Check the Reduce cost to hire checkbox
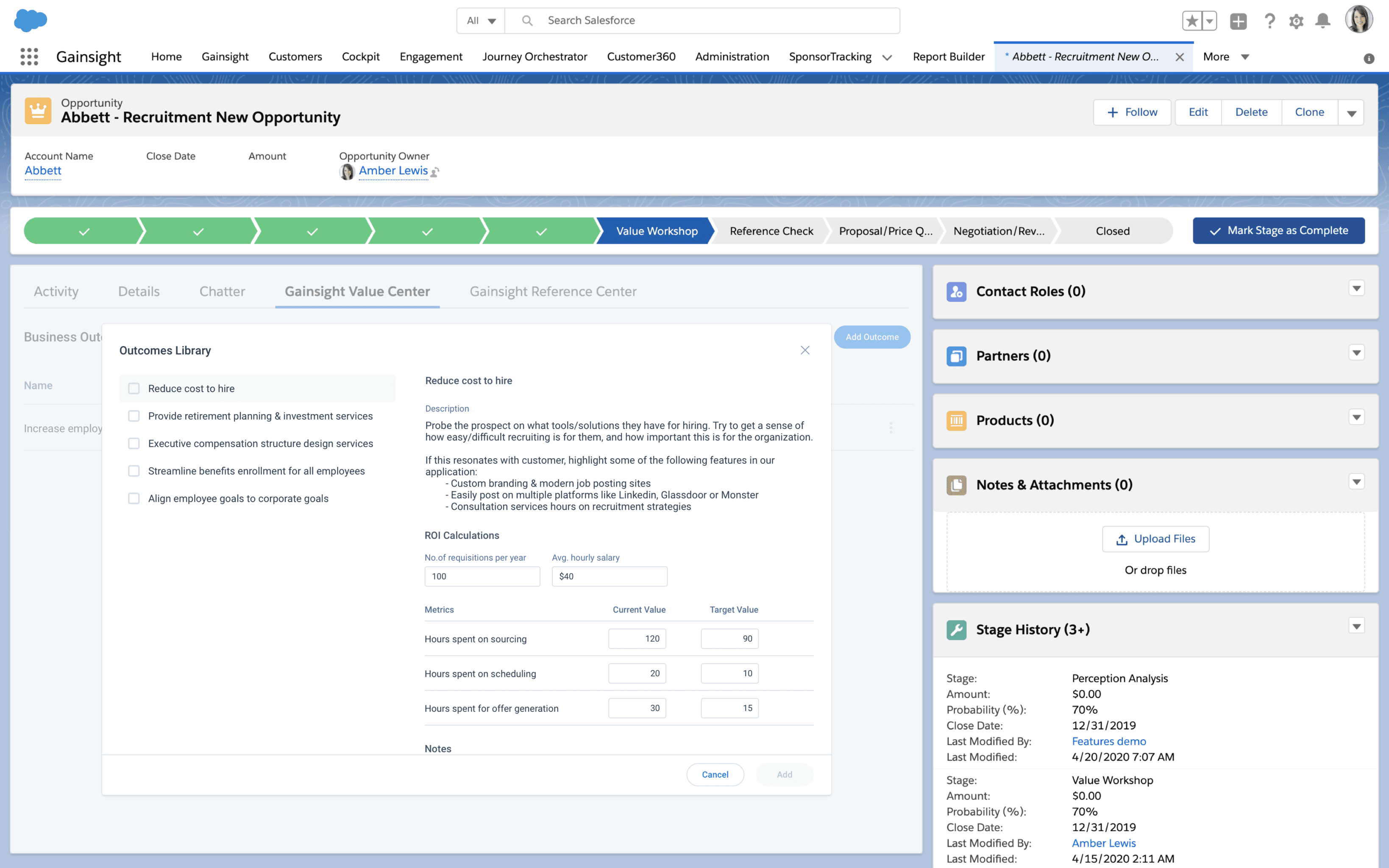 134,389
